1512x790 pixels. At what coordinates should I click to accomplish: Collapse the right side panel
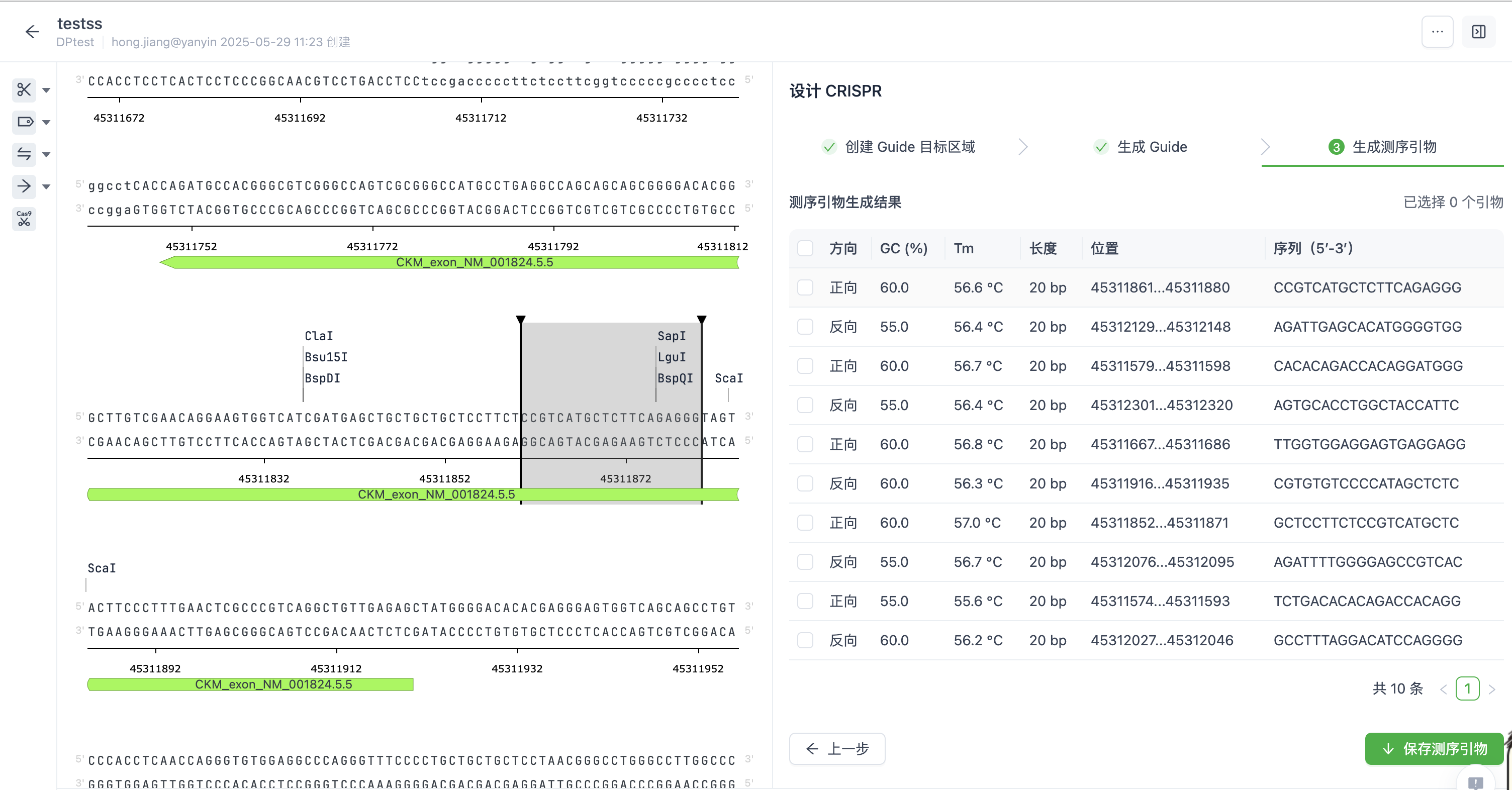point(1478,32)
